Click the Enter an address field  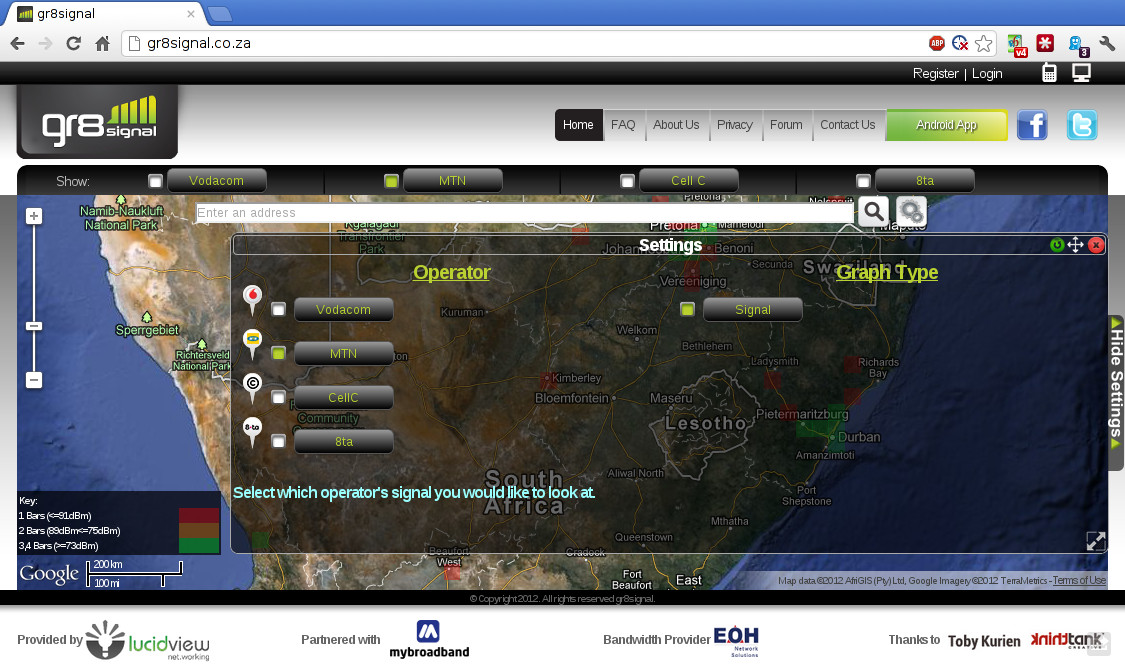pyautogui.click(x=524, y=213)
